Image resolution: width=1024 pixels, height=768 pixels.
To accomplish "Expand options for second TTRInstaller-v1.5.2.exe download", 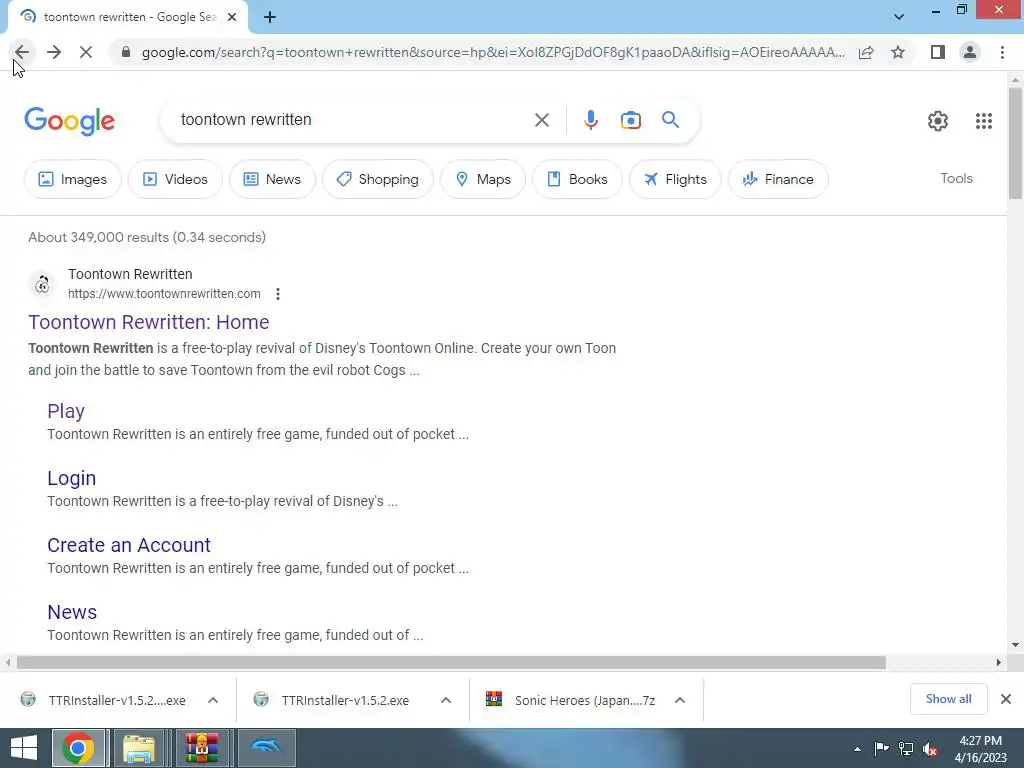I will tap(446, 700).
